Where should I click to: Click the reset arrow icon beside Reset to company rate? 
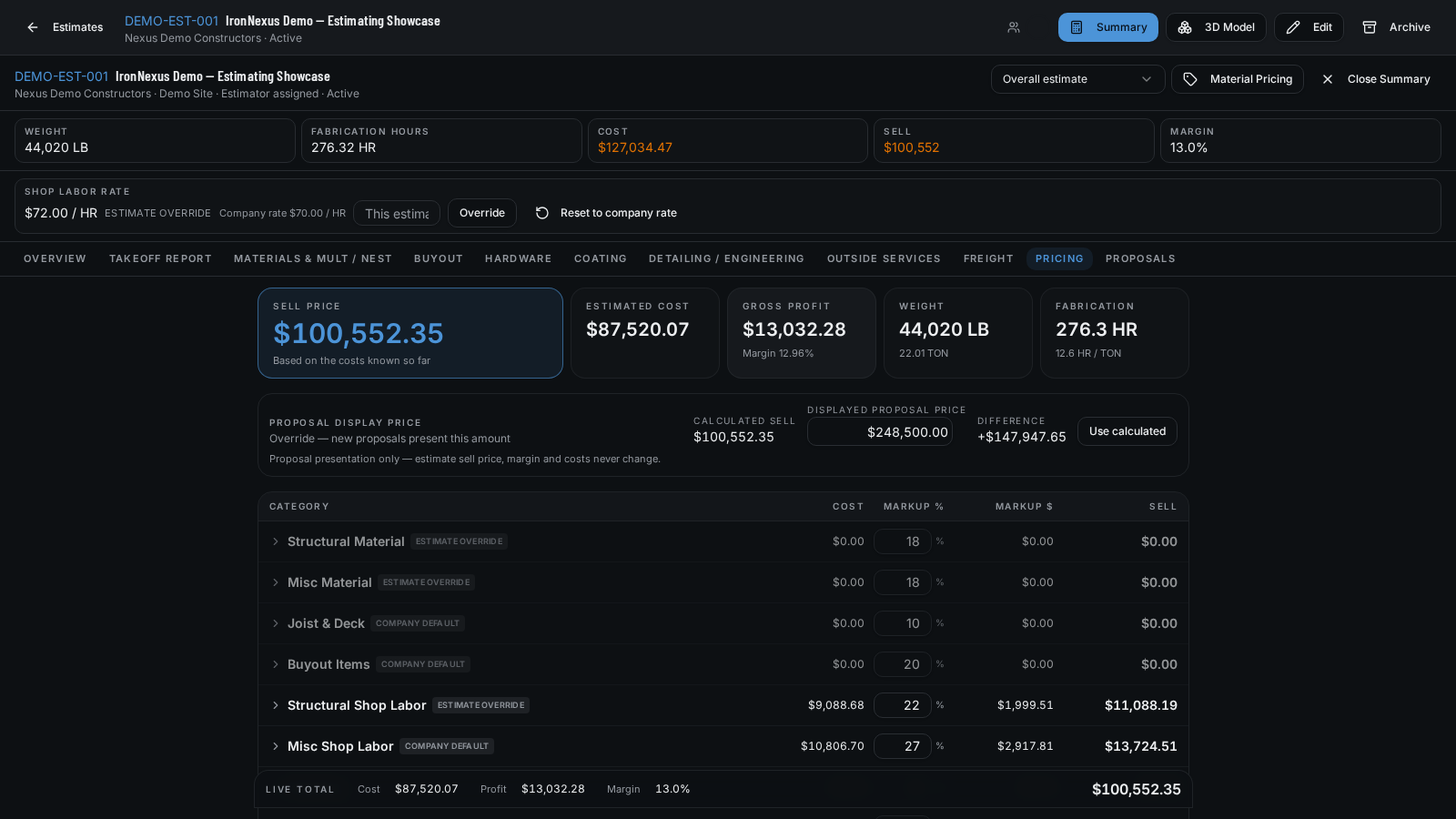pyautogui.click(x=542, y=213)
